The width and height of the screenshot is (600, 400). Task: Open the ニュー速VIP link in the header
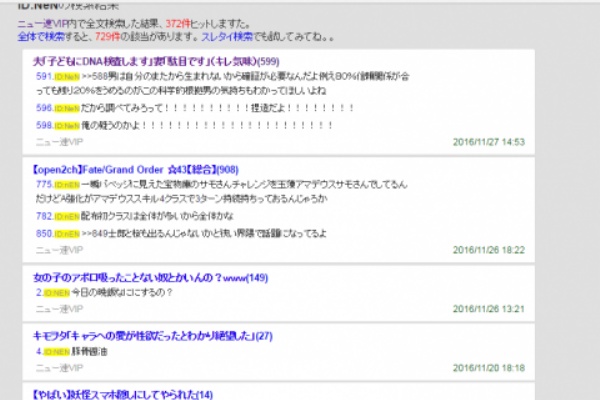point(42,24)
